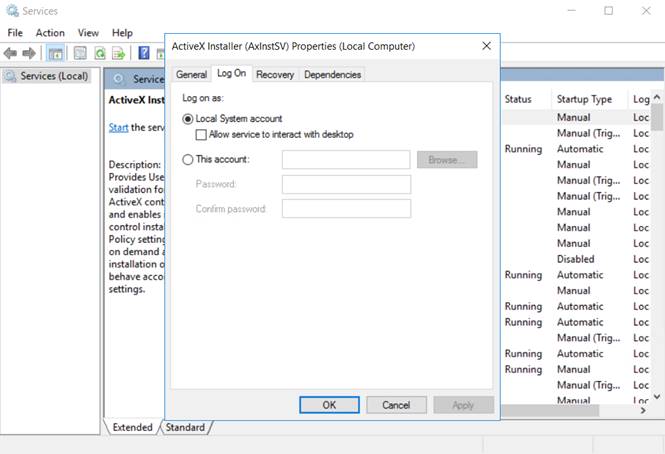
Task: Switch to the Log On tab
Action: (x=232, y=73)
